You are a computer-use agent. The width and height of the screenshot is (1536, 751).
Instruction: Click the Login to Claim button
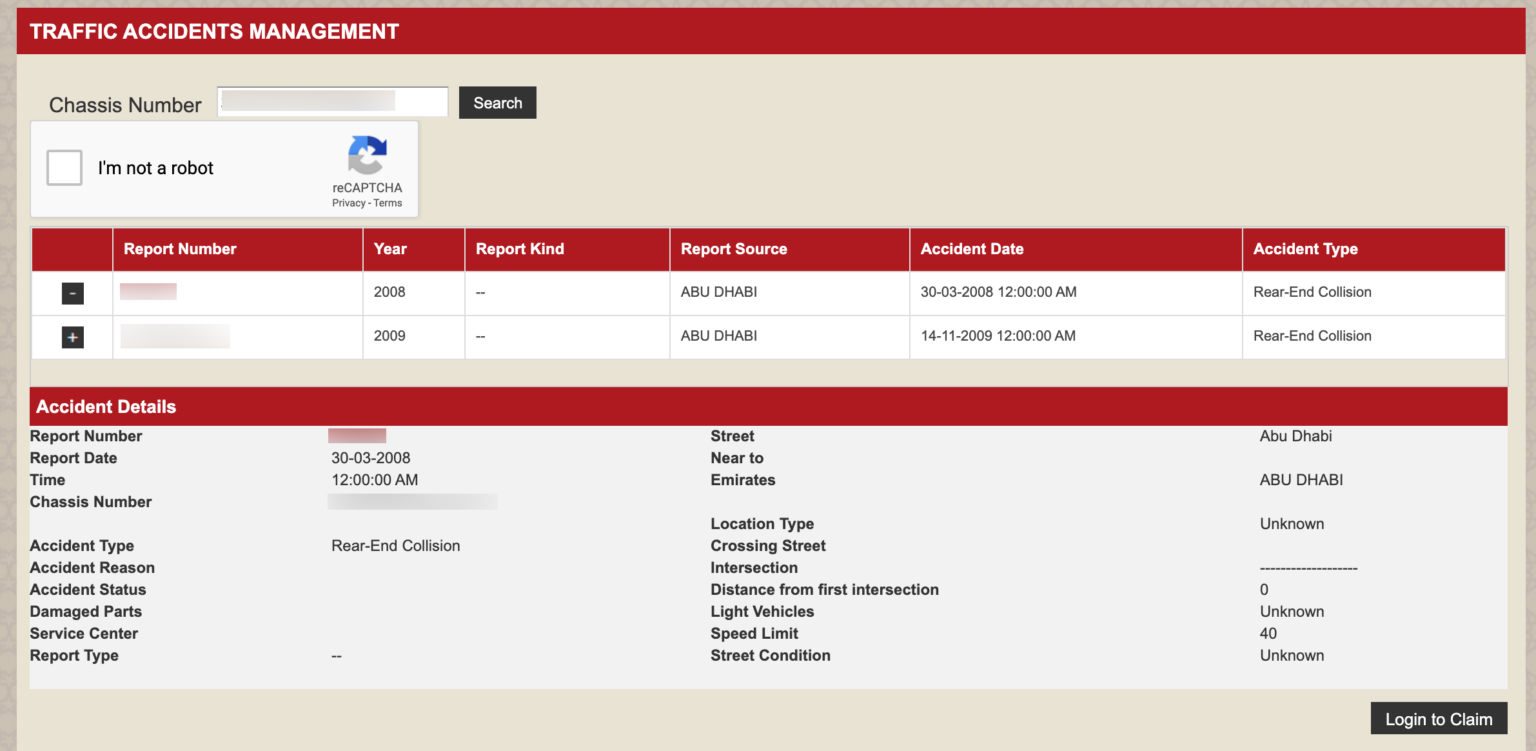(1438, 718)
